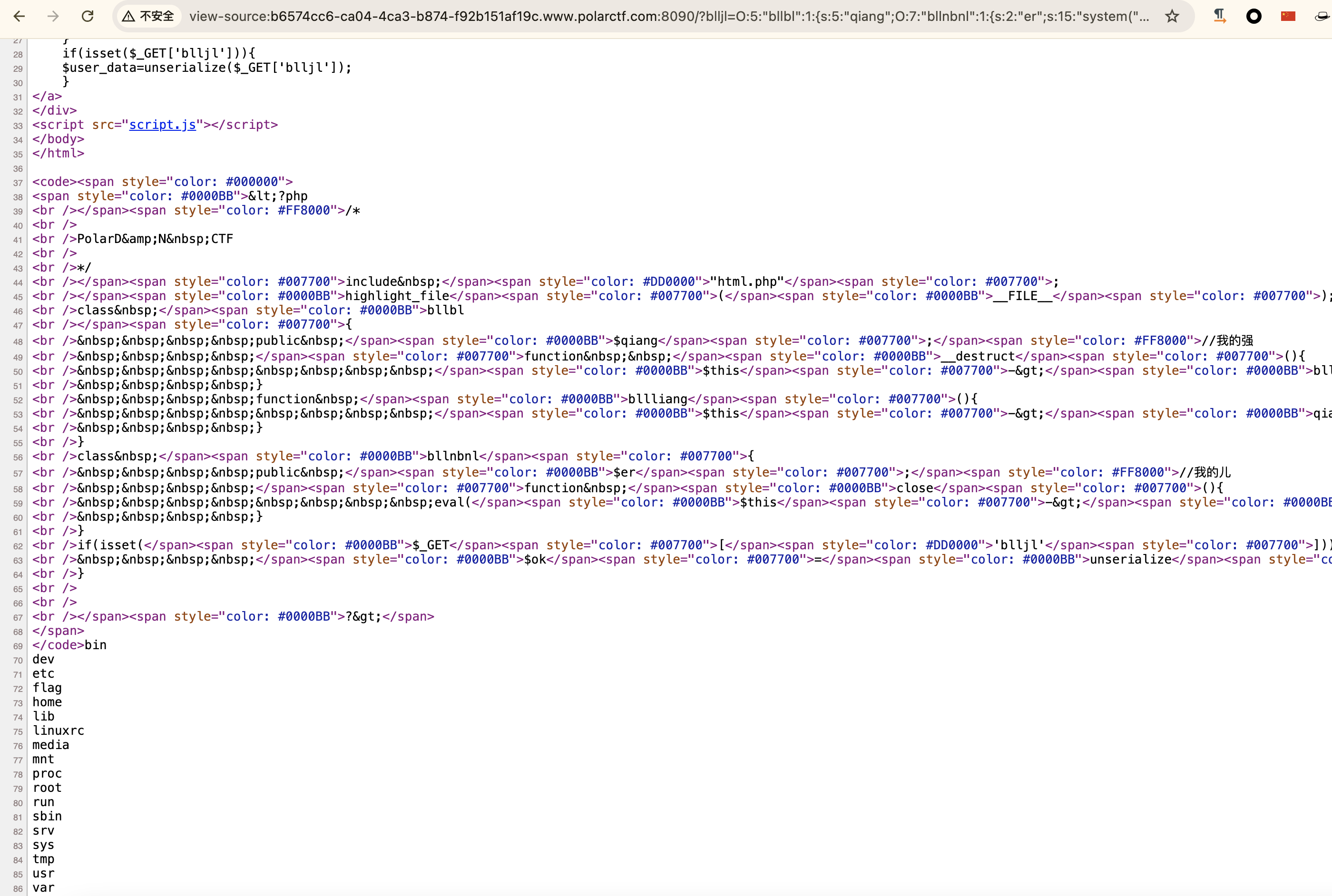Image resolution: width=1332 pixels, height=896 pixels.
Task: Open the paragraph-arrow extension icon
Action: click(1219, 16)
